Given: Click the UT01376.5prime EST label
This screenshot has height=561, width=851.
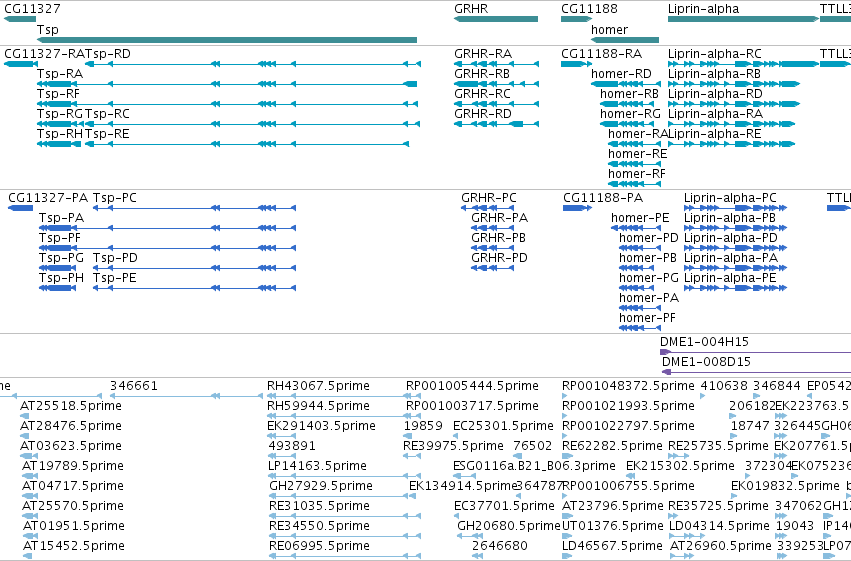Looking at the screenshot, I should (x=613, y=526).
